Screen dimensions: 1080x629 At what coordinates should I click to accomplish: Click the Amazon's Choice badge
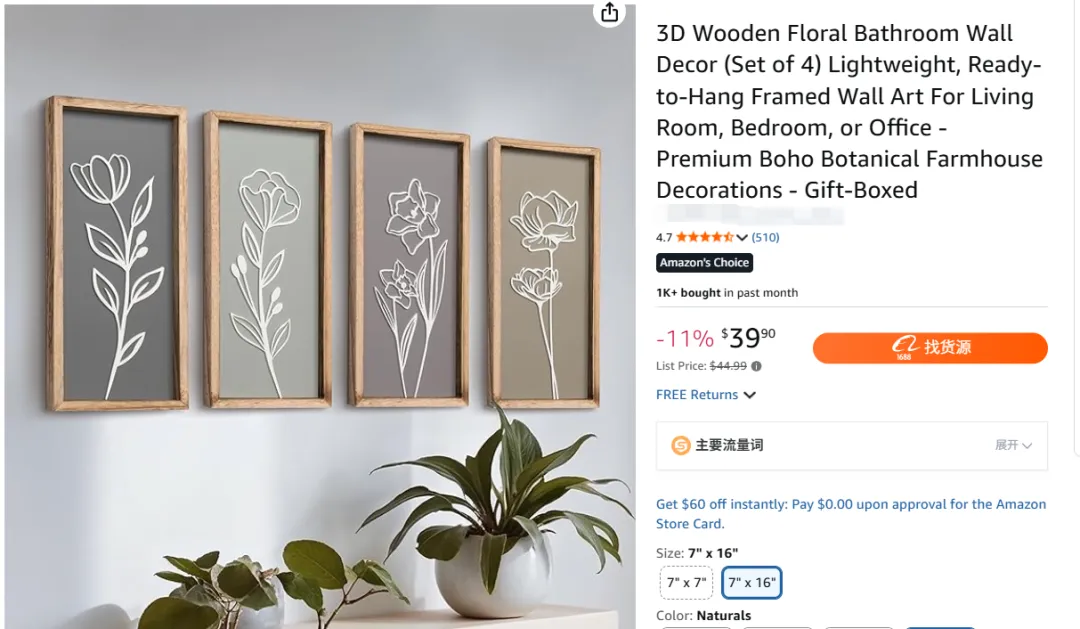click(x=704, y=262)
